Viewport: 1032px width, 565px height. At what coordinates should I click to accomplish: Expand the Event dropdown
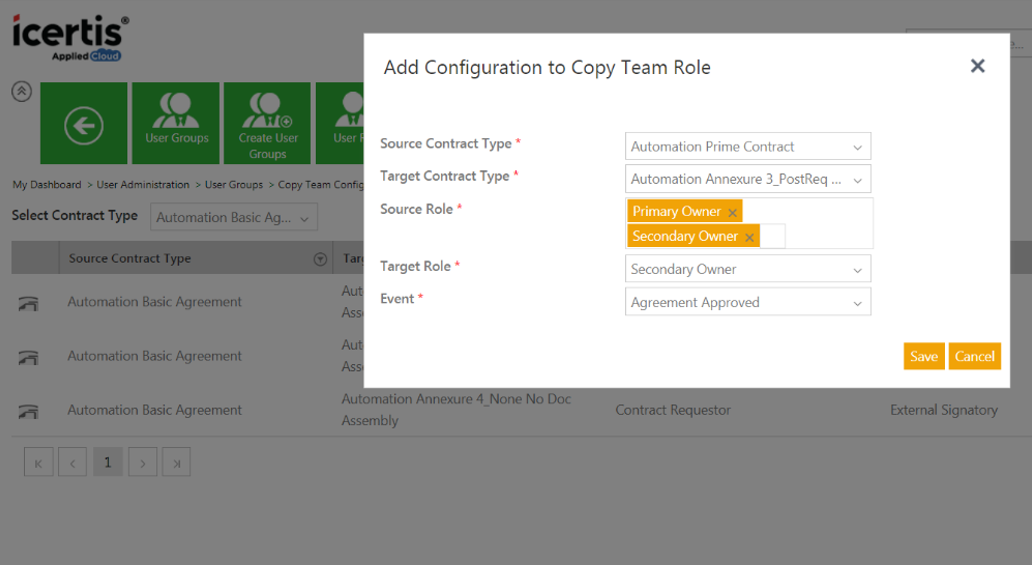click(x=748, y=303)
